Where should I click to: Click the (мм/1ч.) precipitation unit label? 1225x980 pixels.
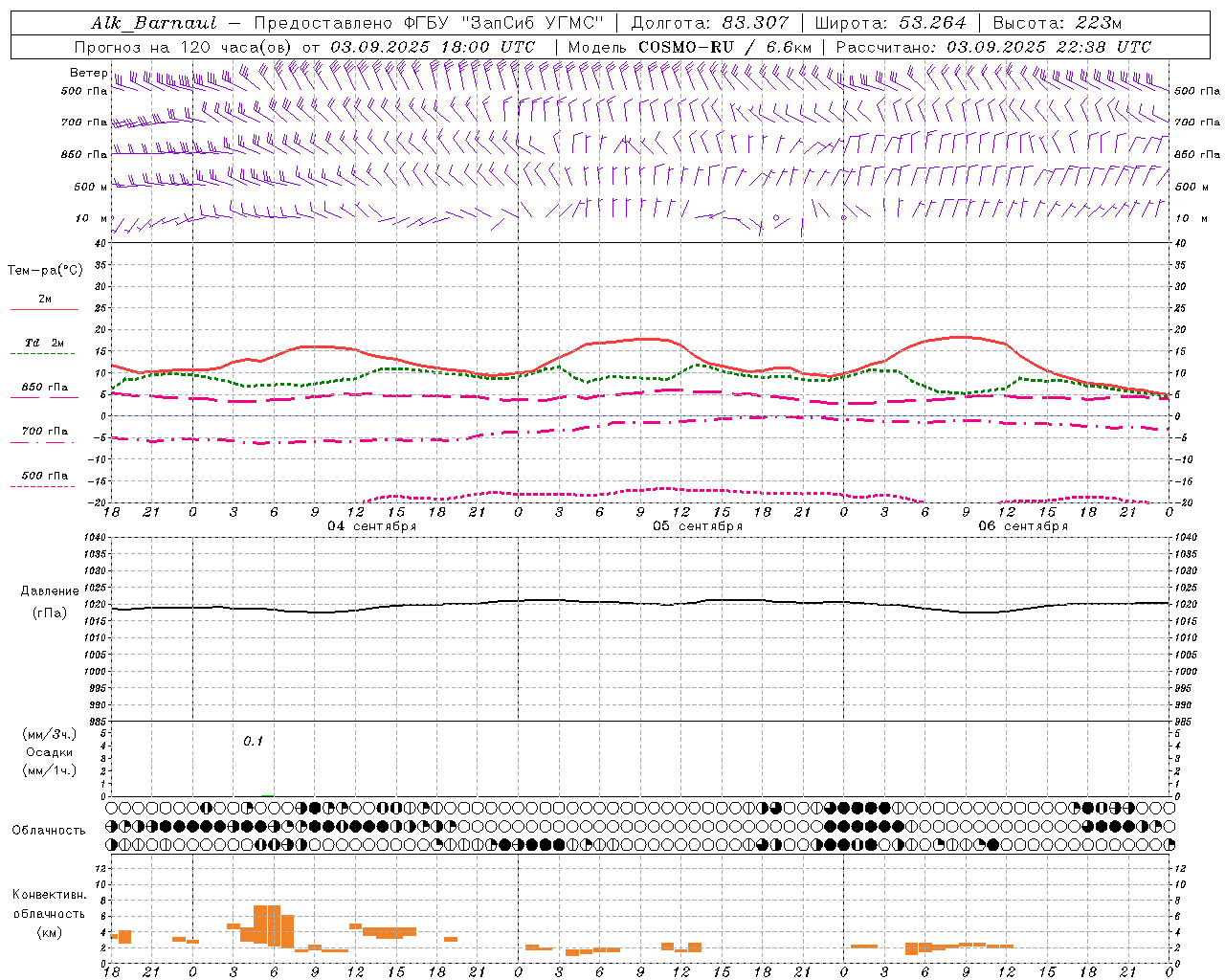click(50, 770)
